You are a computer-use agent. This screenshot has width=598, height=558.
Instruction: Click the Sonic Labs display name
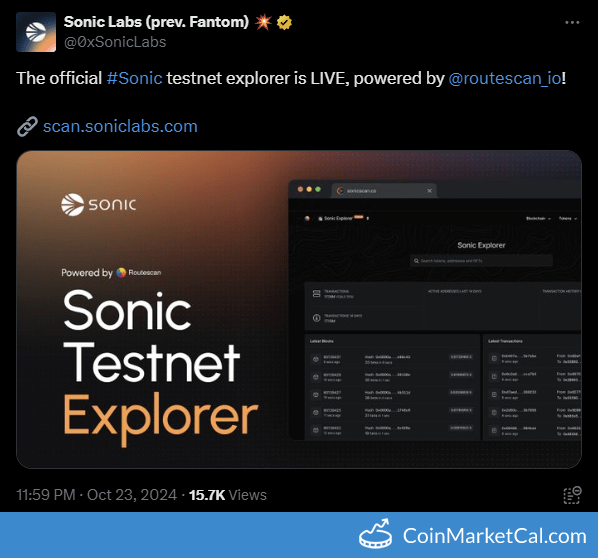(156, 22)
